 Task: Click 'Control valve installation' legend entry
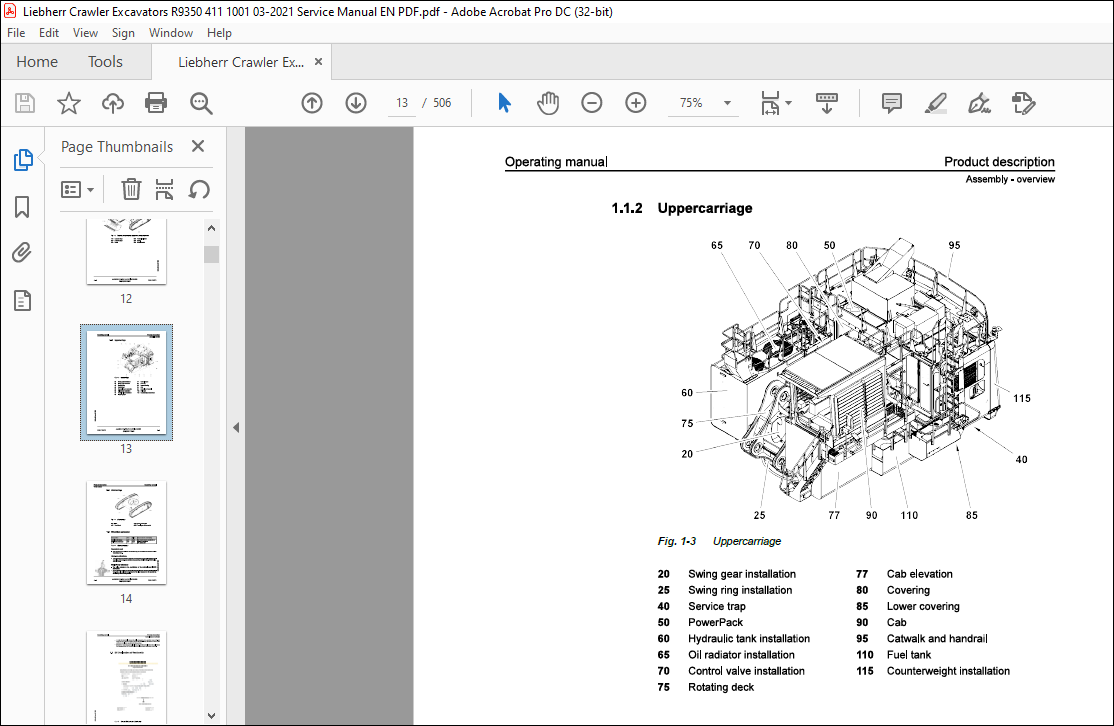click(746, 671)
